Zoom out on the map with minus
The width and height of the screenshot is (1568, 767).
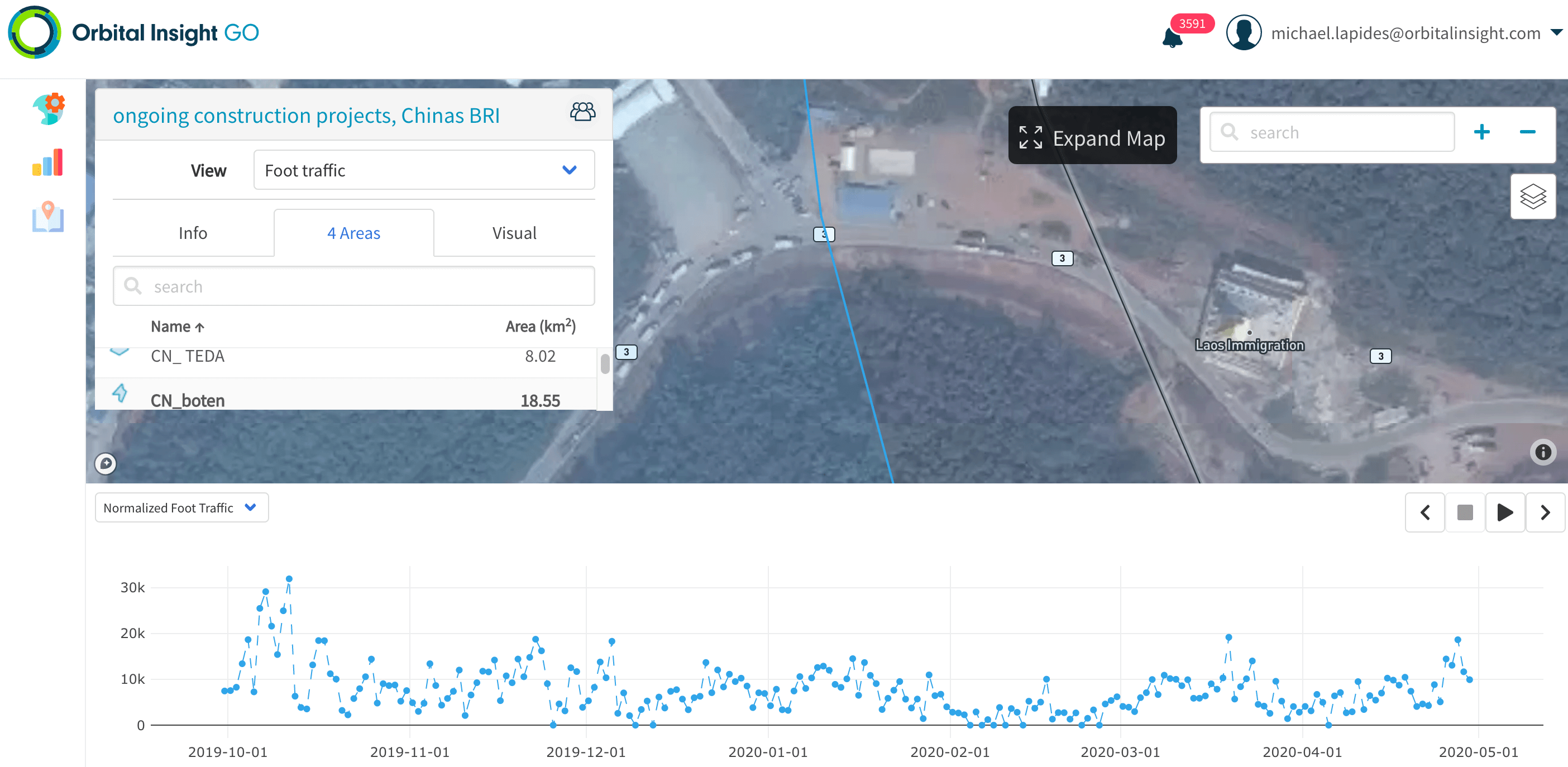tap(1527, 132)
